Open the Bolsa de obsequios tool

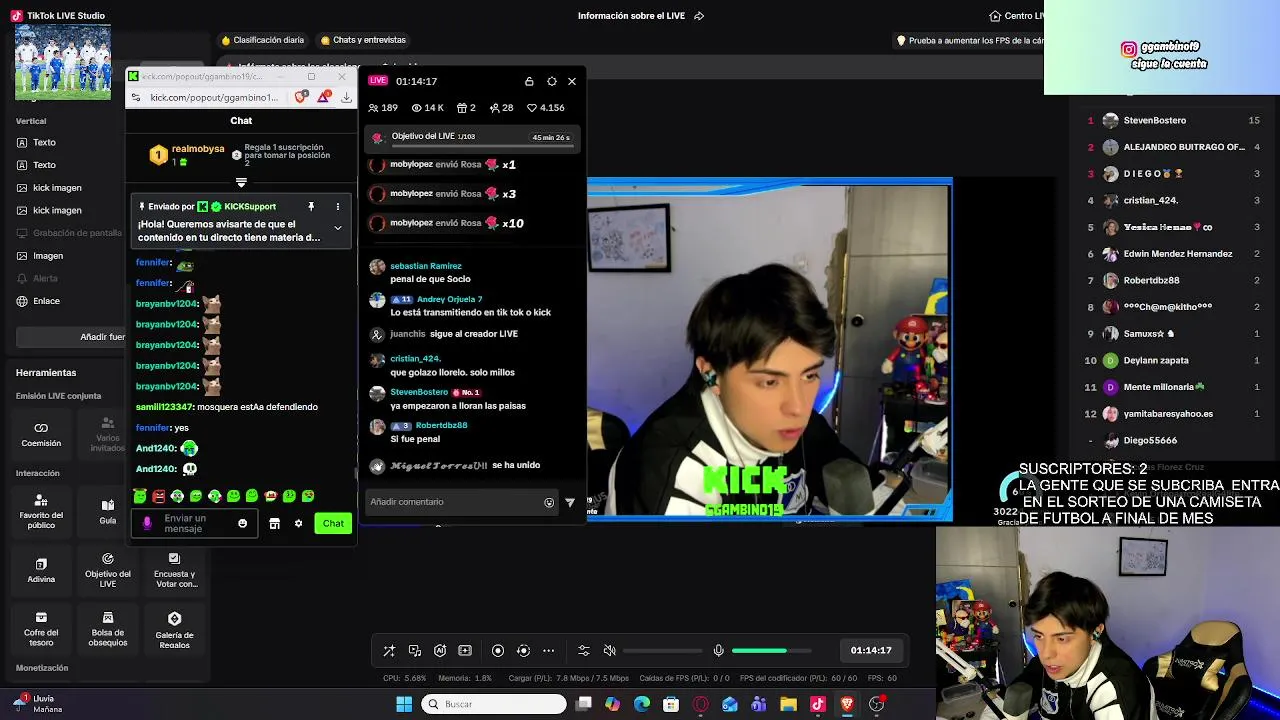point(107,629)
